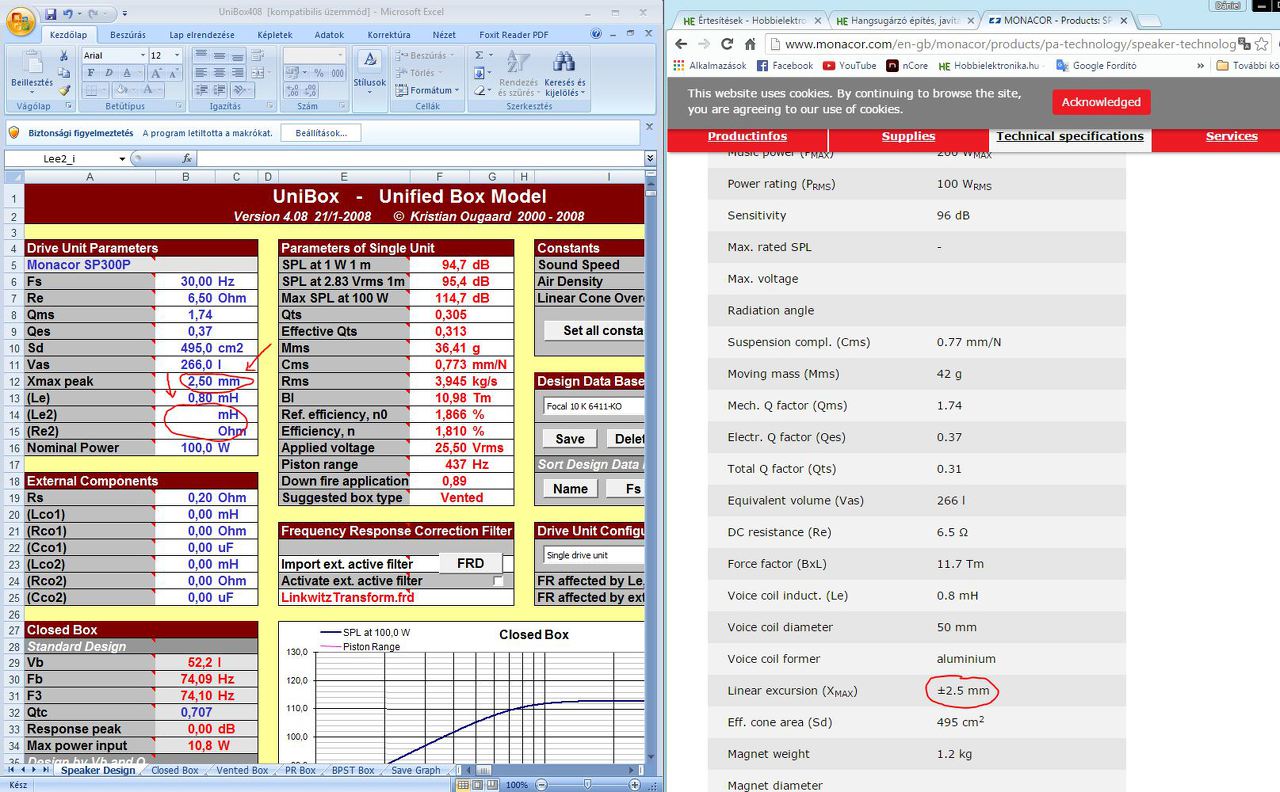The image size is (1280, 792).
Task: Click the AutoSum sigma icon
Action: pos(480,55)
